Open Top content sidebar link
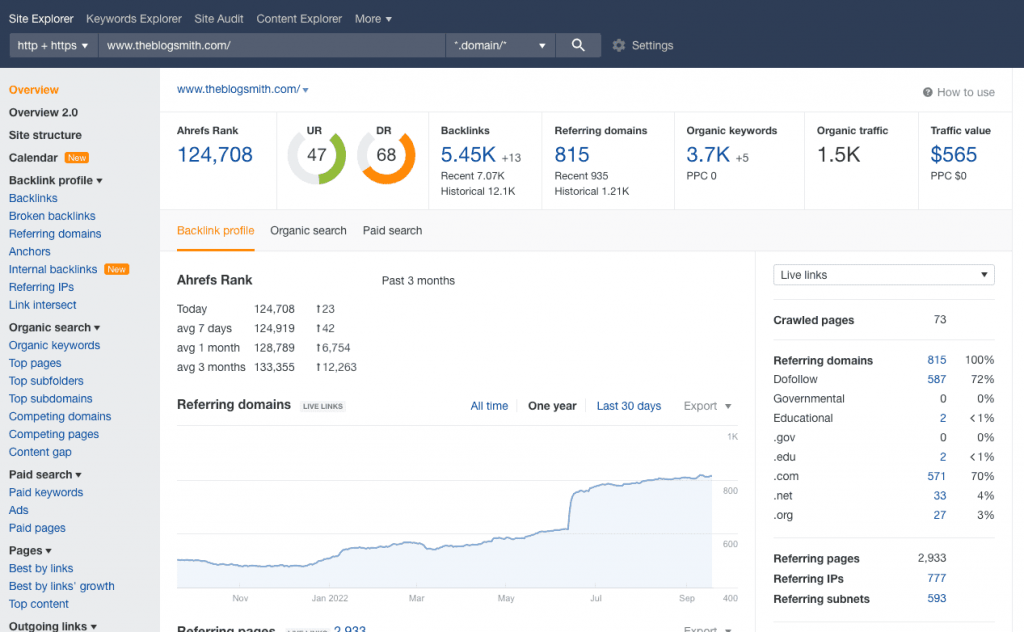This screenshot has width=1024, height=632. pyautogui.click(x=39, y=604)
